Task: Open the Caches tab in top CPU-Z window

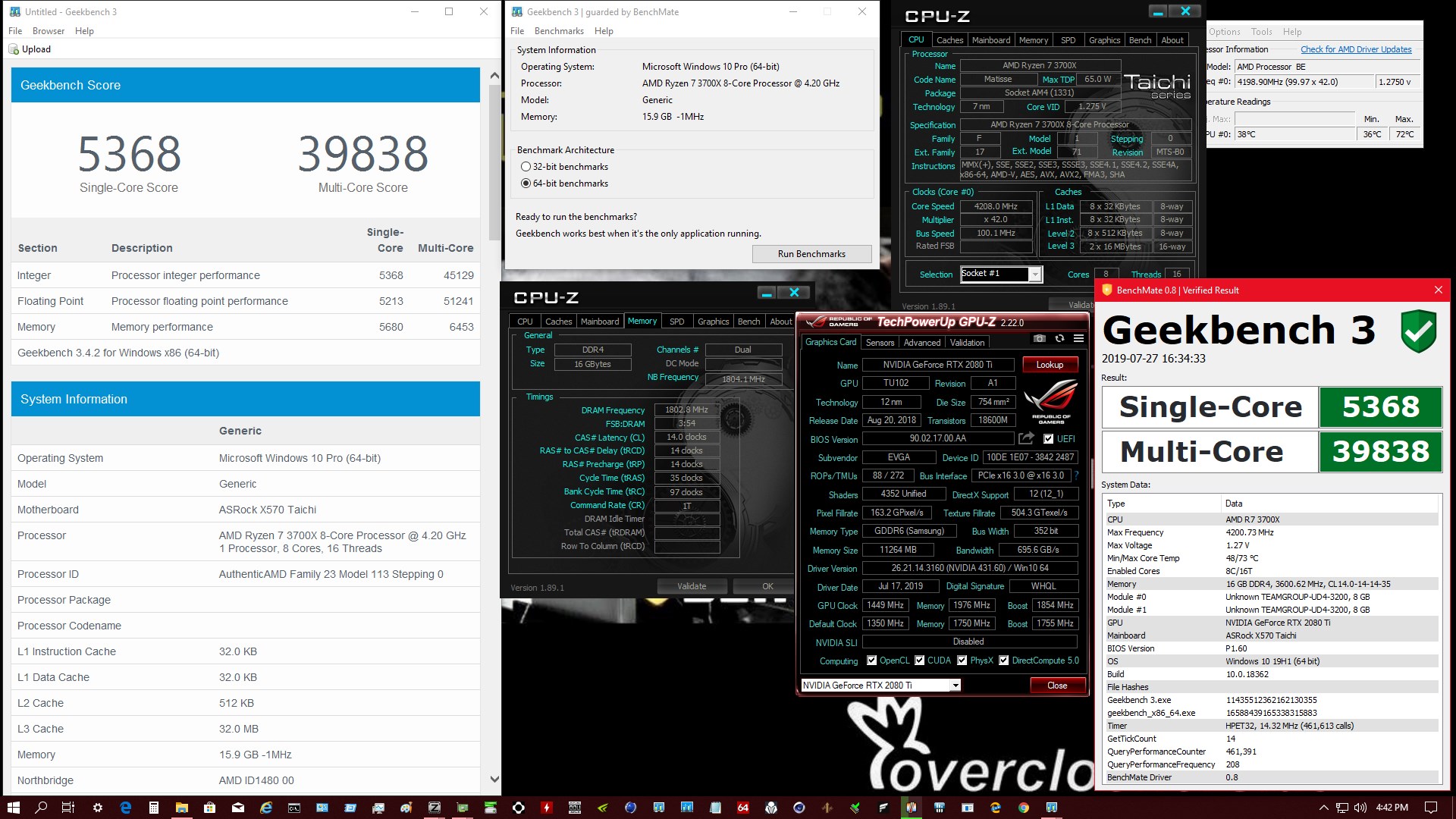Action: [x=949, y=40]
